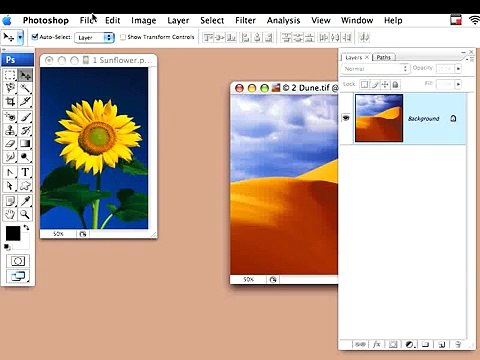Image resolution: width=480 pixels, height=360 pixels.
Task: Open new adjustment layer menu
Action: click(410, 344)
